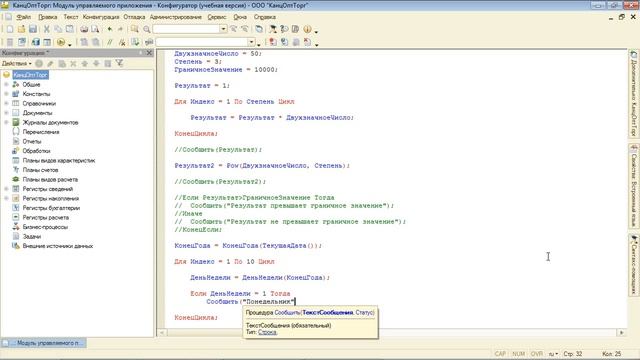The width and height of the screenshot is (640, 360).
Task: Save the configuration with the floppy disk icon
Action: (x=33, y=29)
